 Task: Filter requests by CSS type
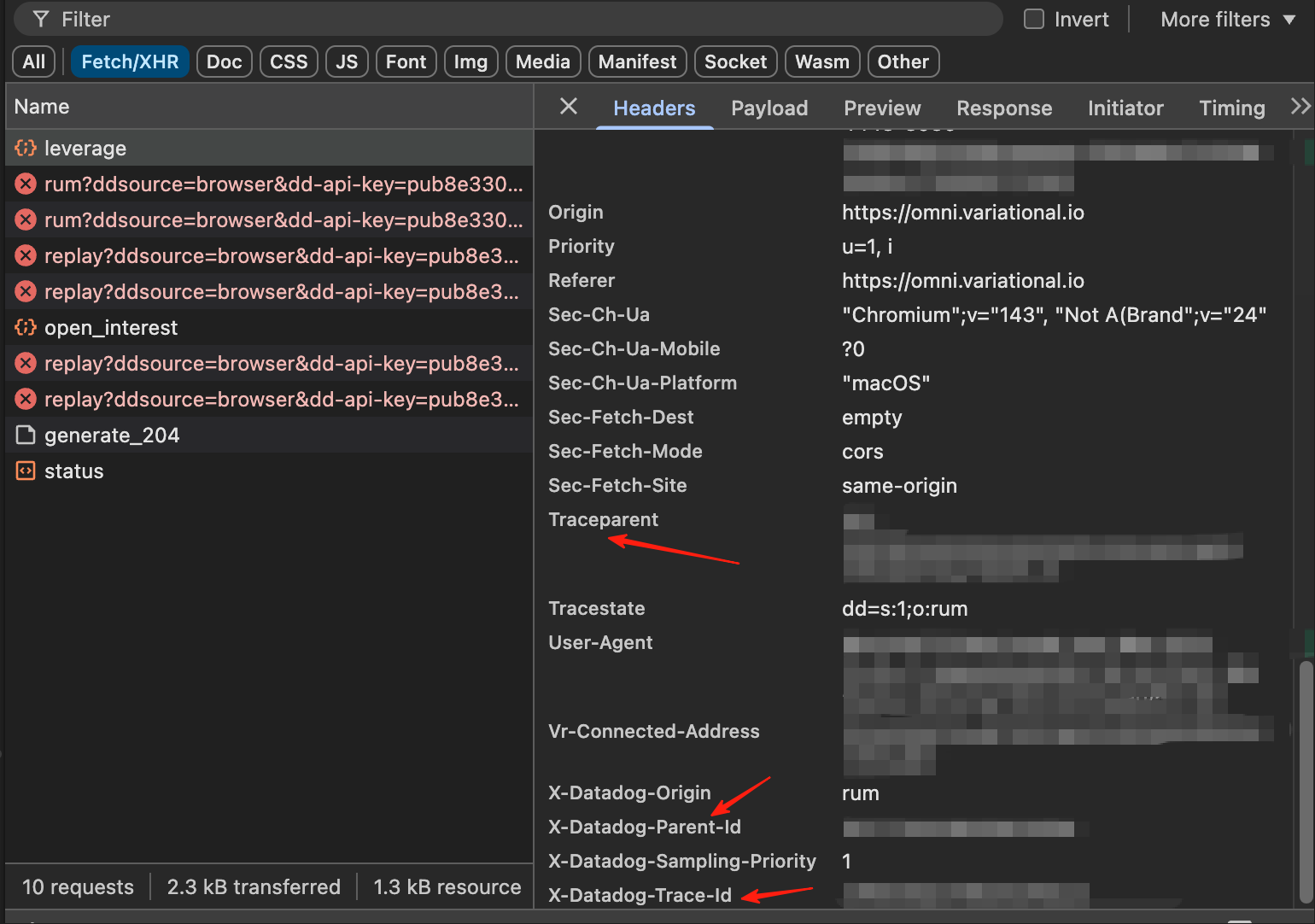[x=289, y=61]
